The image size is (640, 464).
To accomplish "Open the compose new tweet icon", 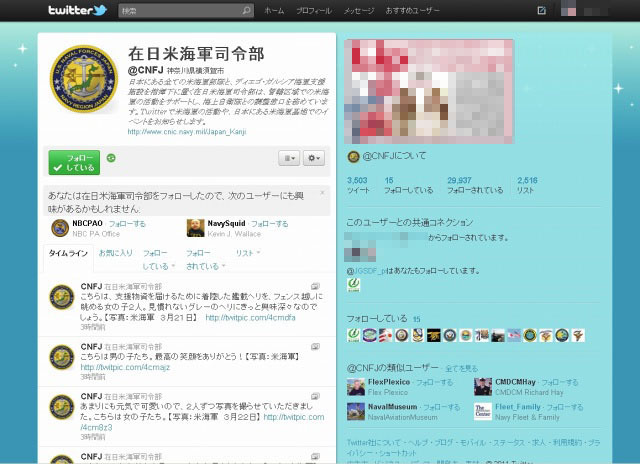I will pos(541,11).
